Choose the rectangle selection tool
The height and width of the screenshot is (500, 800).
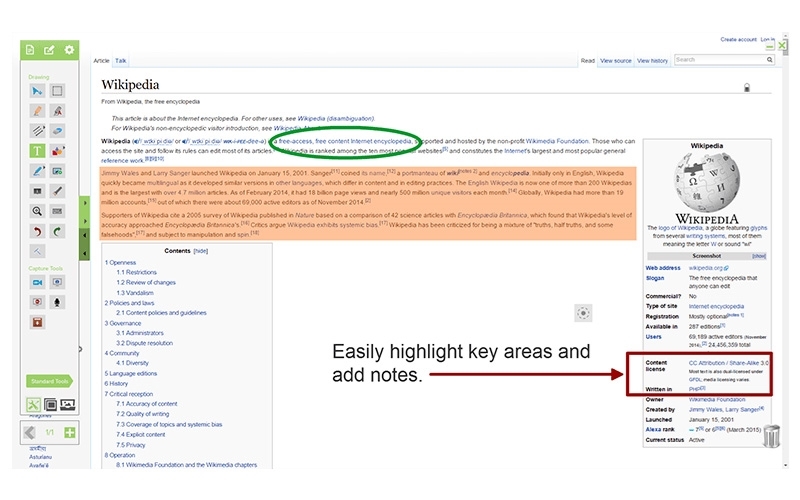[57, 91]
